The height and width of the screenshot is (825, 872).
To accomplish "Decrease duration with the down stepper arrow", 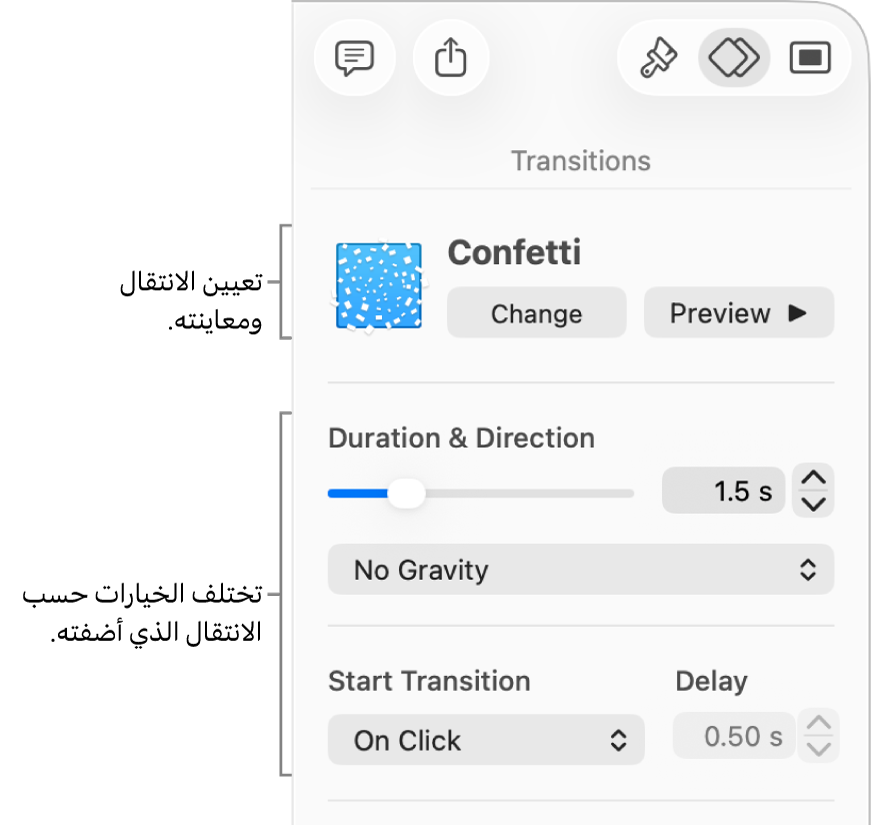I will (x=814, y=504).
